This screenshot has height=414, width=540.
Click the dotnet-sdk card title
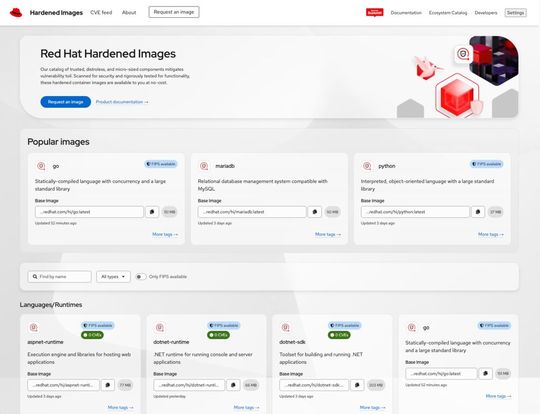(x=292, y=342)
